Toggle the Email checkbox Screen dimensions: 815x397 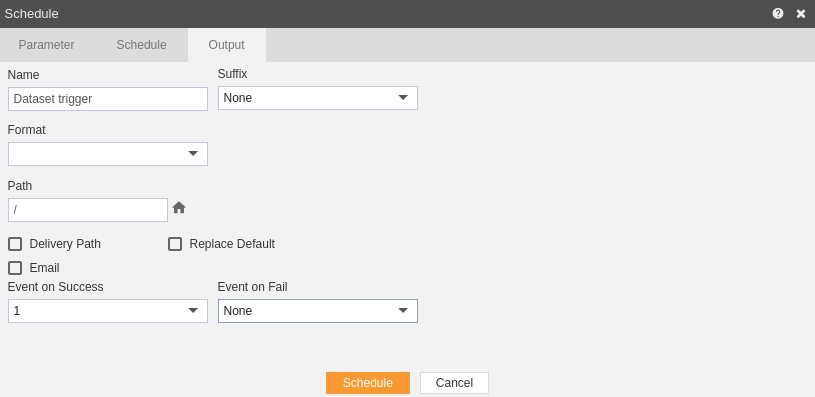coord(15,268)
